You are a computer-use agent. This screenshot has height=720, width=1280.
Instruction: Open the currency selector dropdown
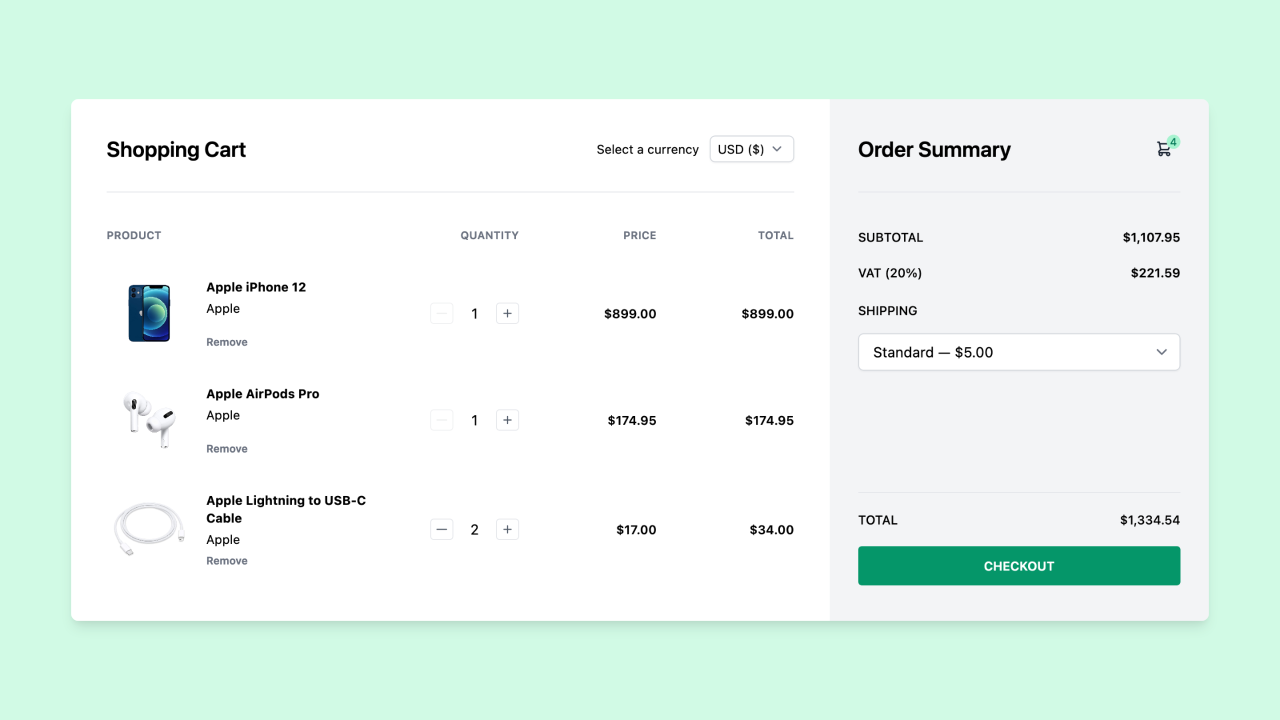(751, 148)
